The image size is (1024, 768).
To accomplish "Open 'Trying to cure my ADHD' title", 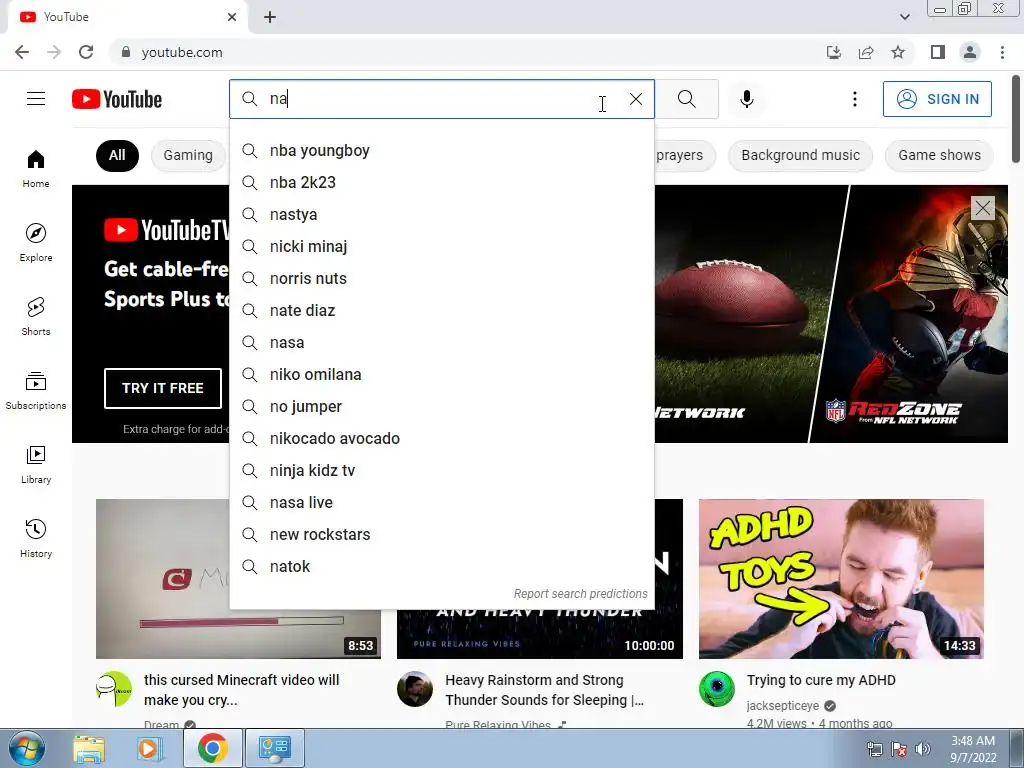I will pyautogui.click(x=821, y=680).
